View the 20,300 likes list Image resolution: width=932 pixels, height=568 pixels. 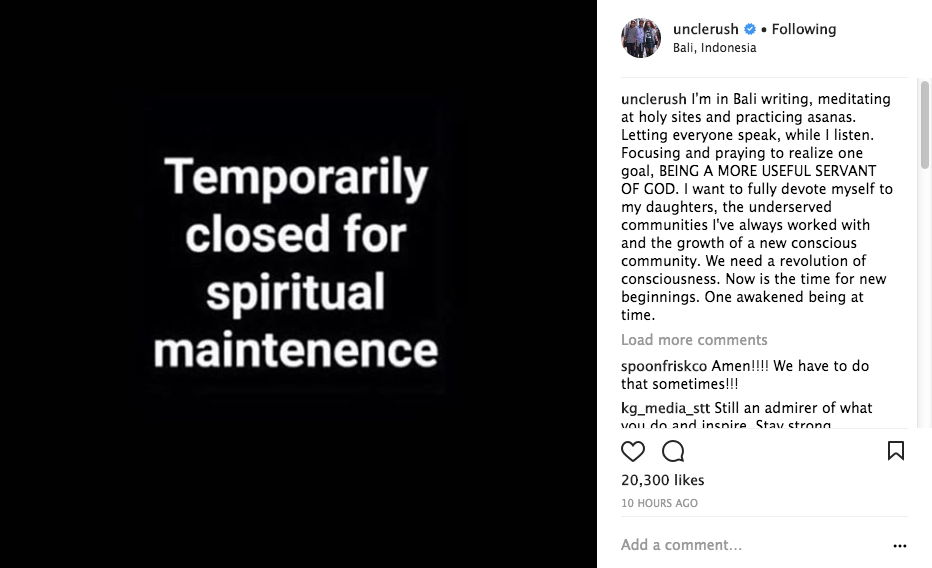(x=662, y=481)
